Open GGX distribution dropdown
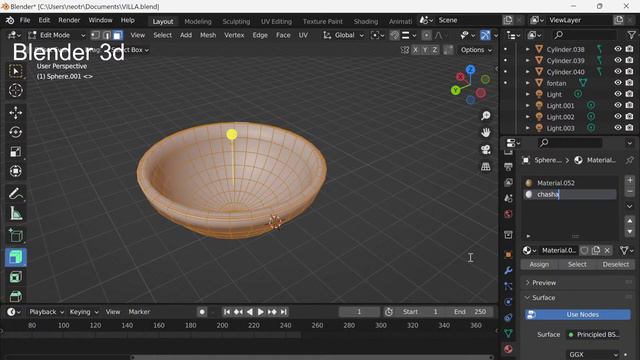This screenshot has height=360, width=640. 593,354
